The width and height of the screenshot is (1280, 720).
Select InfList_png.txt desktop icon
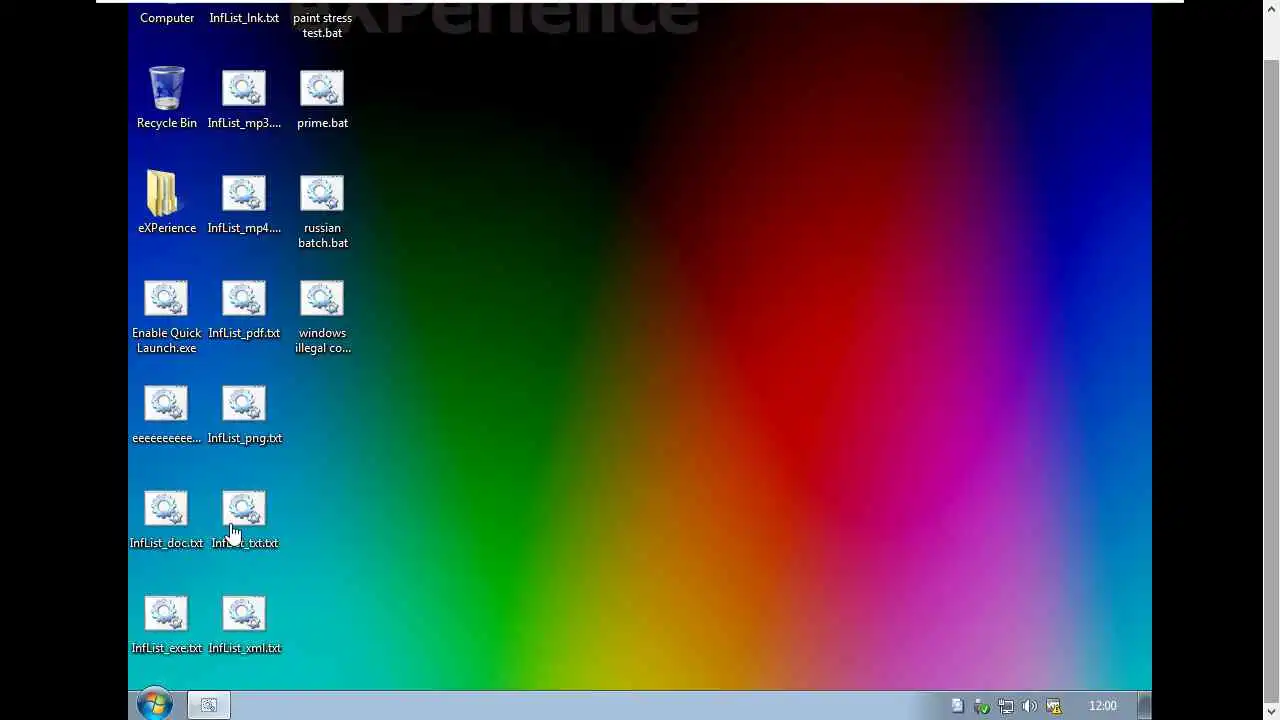click(244, 415)
